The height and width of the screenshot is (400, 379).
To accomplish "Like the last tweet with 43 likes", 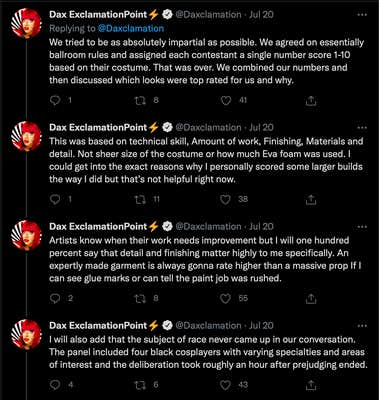I will click(x=226, y=385).
